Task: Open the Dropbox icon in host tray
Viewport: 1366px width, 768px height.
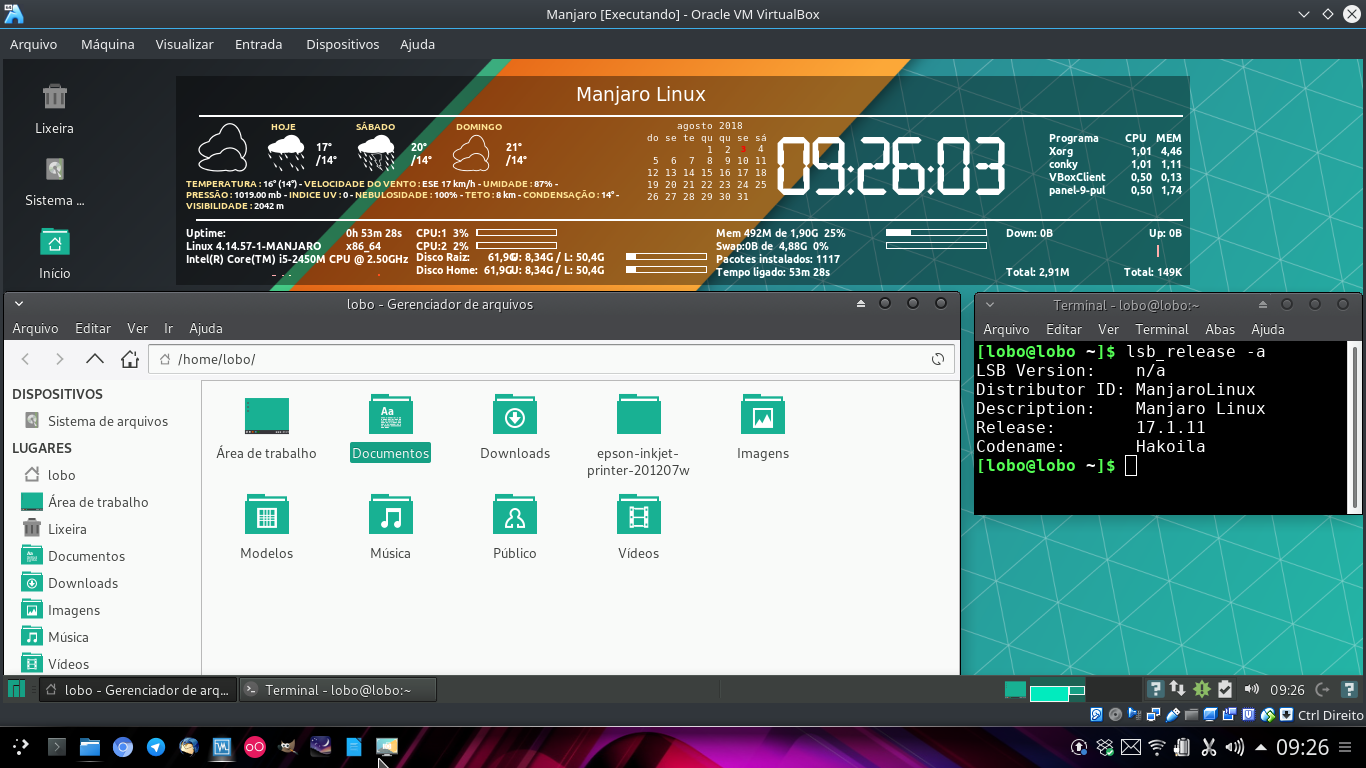Action: coord(1105,747)
